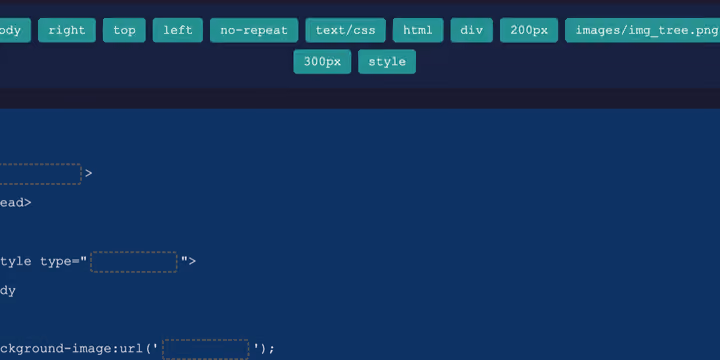Click the blank slot before the closing bracket
The image size is (720, 360).
pyautogui.click(x=40, y=174)
